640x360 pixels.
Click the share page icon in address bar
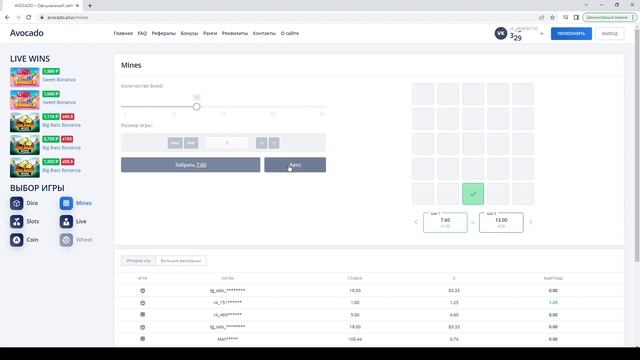542,17
